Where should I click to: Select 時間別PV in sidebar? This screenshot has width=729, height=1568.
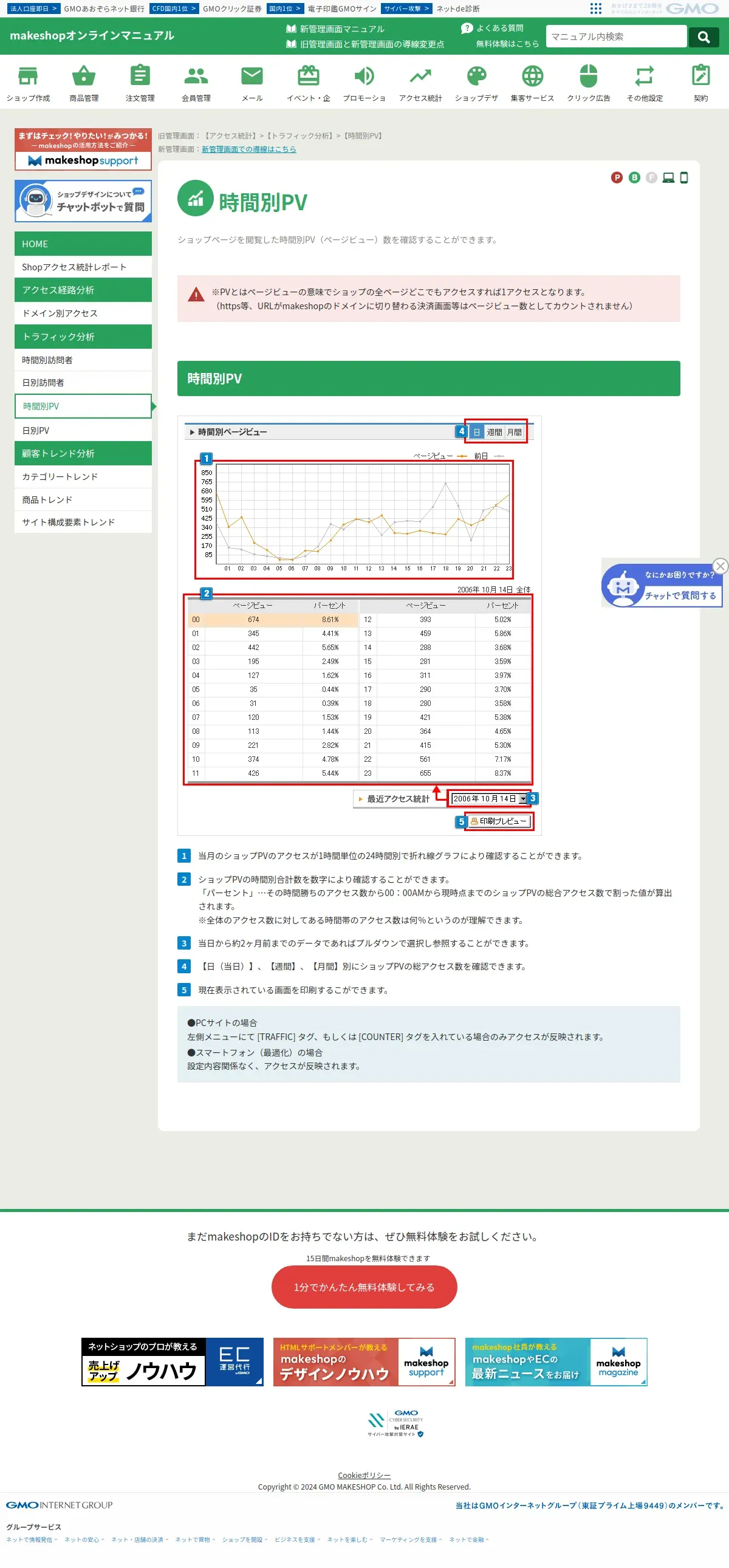coord(83,406)
